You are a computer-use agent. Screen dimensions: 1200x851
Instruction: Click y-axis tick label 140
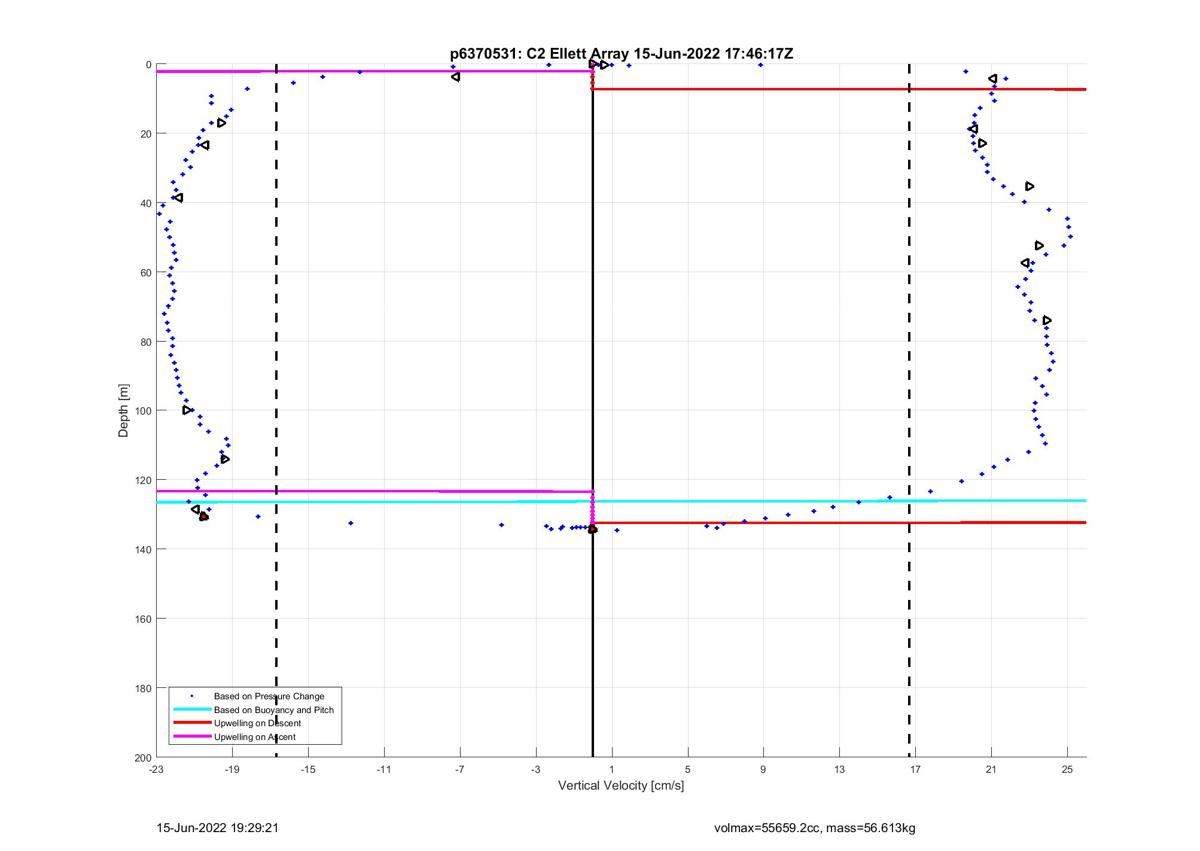click(143, 549)
